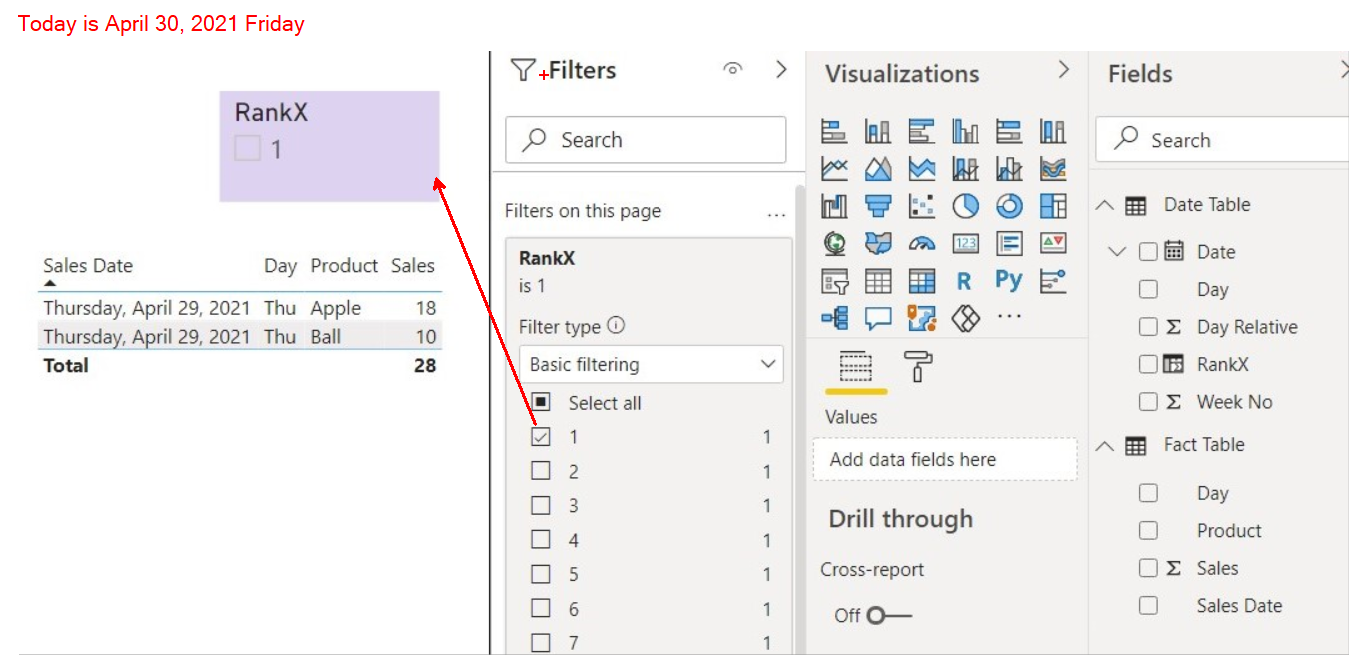The width and height of the screenshot is (1353, 669).
Task: Sort table by Product column header
Action: point(344,265)
